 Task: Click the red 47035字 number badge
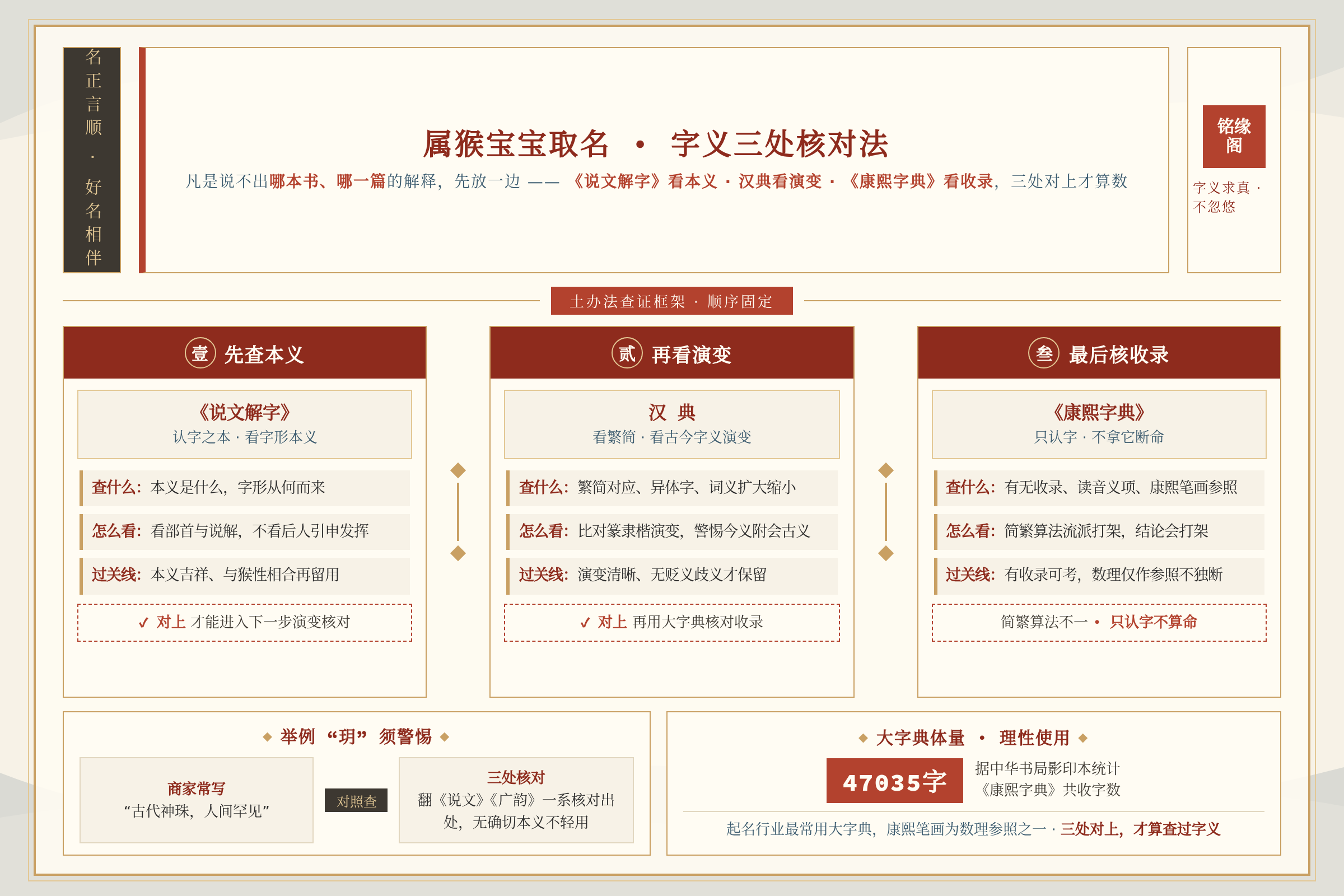click(894, 781)
